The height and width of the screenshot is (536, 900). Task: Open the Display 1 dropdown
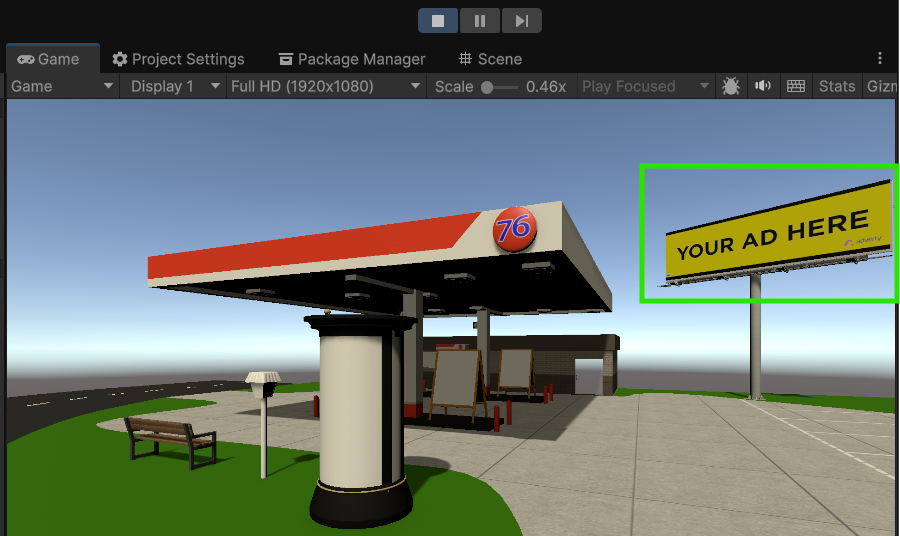174,86
